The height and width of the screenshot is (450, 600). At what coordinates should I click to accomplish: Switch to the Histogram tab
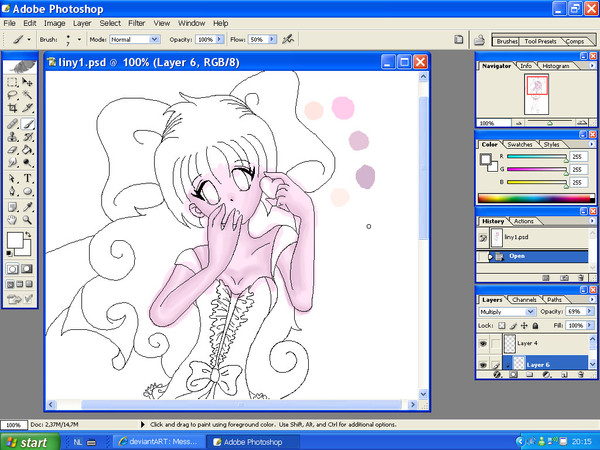[556, 66]
